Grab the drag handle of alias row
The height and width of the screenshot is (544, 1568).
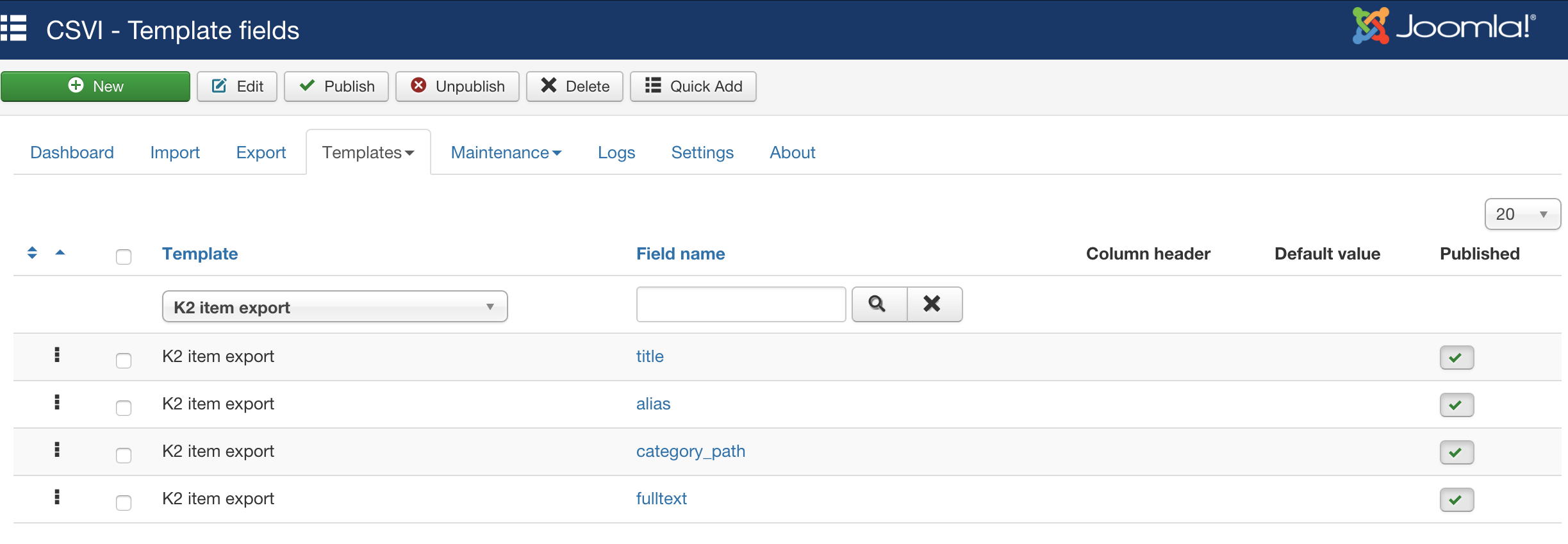57,402
